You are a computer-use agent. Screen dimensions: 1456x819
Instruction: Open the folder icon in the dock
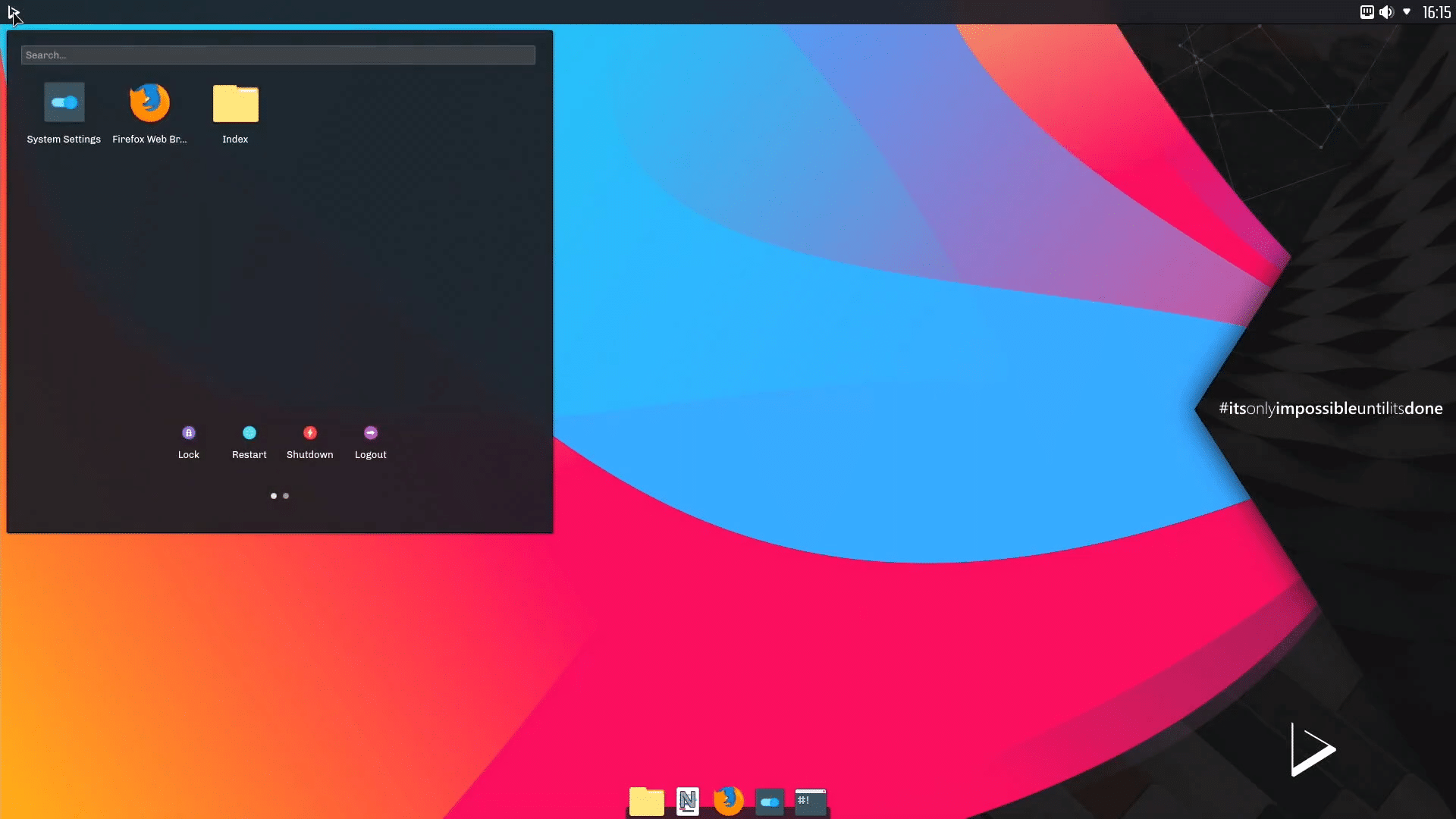tap(647, 801)
